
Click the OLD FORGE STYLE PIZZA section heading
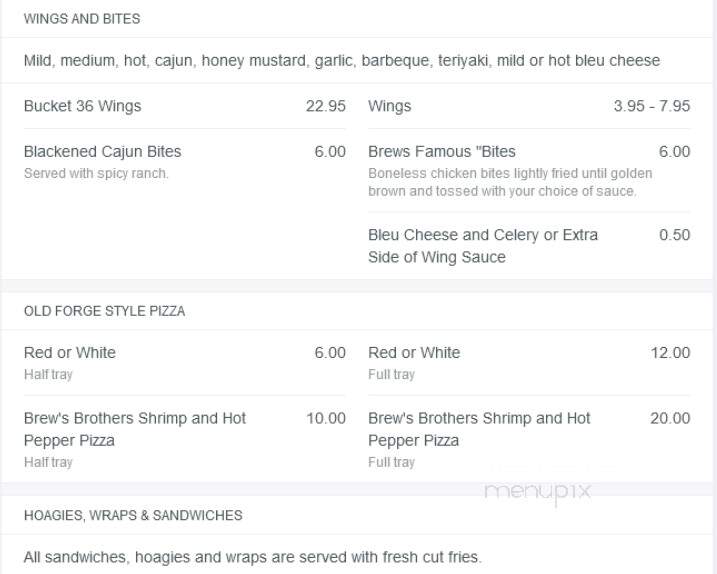[x=104, y=311]
